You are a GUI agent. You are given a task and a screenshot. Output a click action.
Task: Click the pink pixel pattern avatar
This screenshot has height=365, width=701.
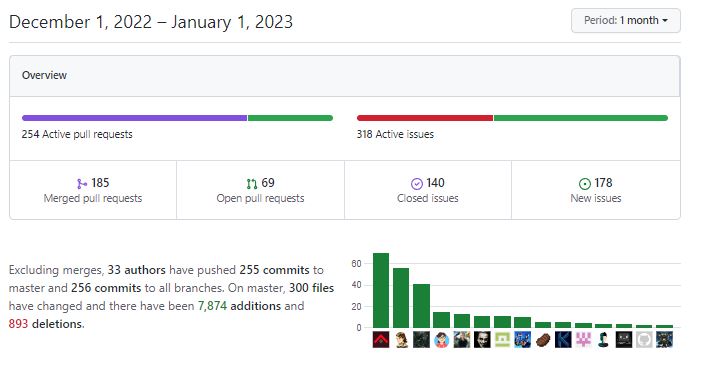(583, 340)
